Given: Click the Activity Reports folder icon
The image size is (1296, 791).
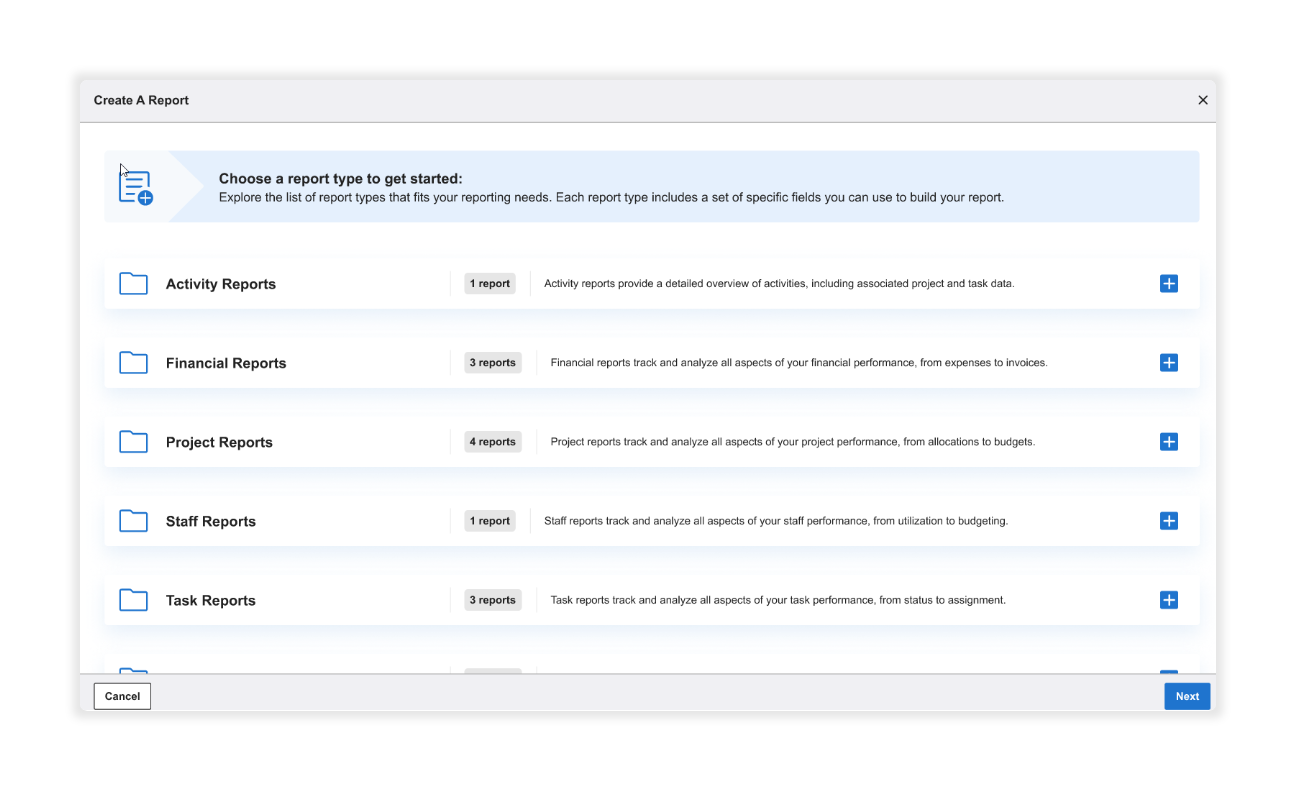Looking at the screenshot, I should point(133,284).
